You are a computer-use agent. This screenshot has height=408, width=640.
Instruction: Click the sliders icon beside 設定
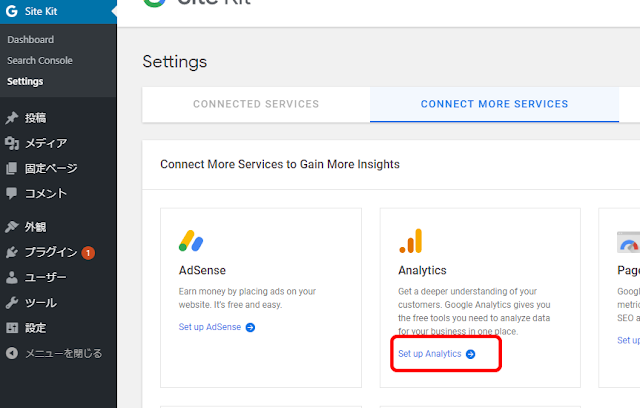click(12, 328)
